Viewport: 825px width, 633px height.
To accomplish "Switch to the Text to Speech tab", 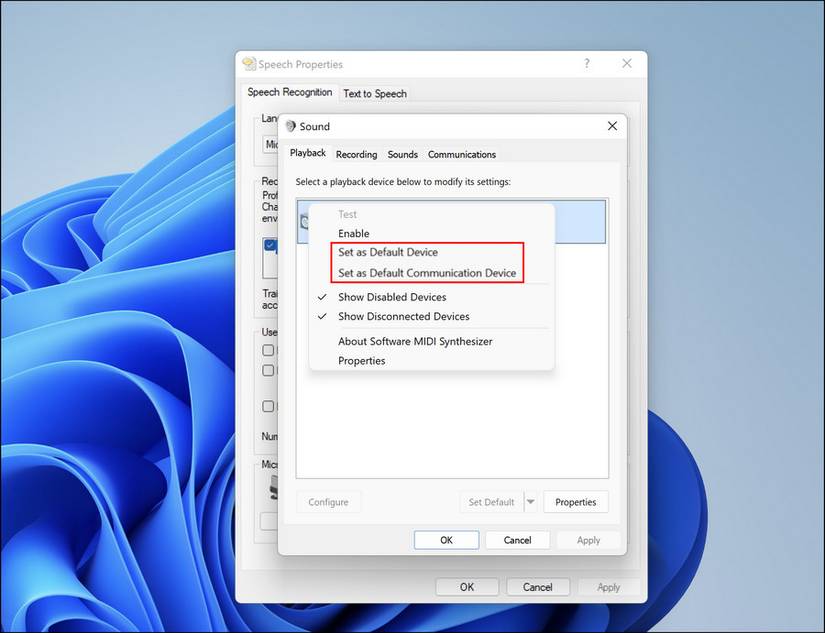I will 374,93.
